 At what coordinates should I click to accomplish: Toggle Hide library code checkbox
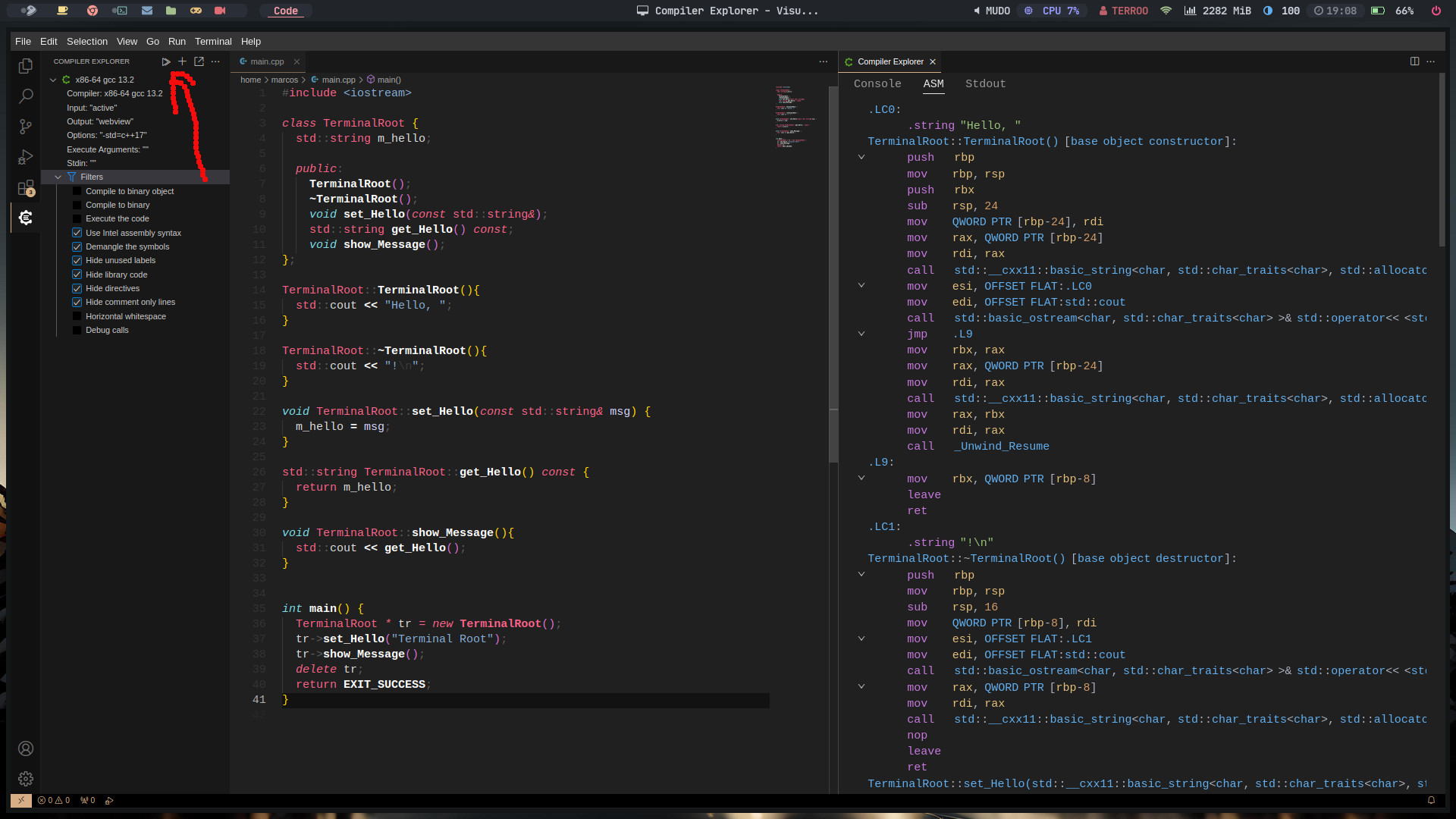tap(77, 275)
